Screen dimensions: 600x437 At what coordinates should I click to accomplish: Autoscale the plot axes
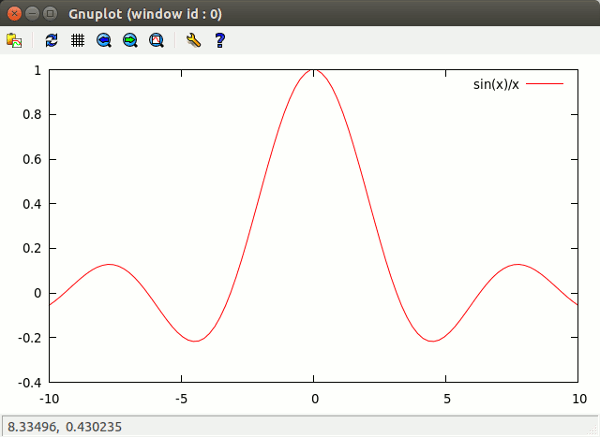[x=156, y=40]
